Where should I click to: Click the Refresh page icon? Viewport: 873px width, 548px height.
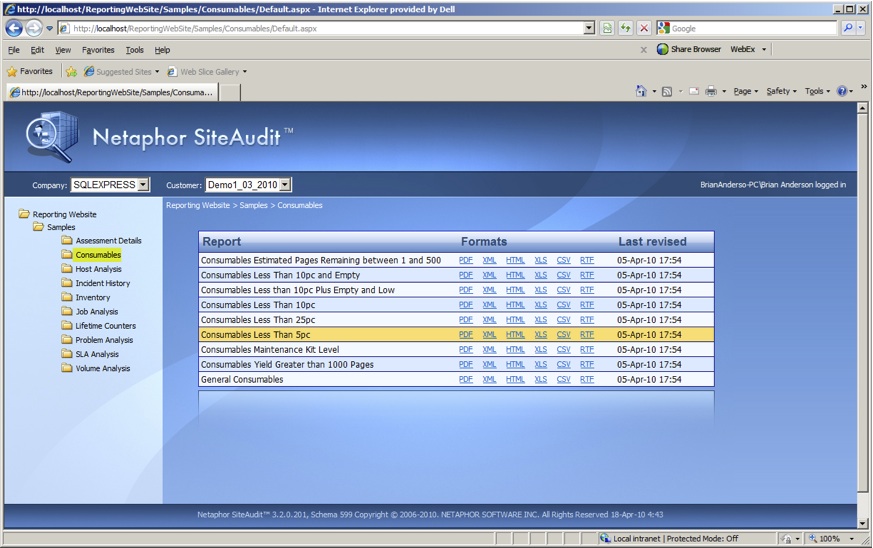(x=626, y=28)
